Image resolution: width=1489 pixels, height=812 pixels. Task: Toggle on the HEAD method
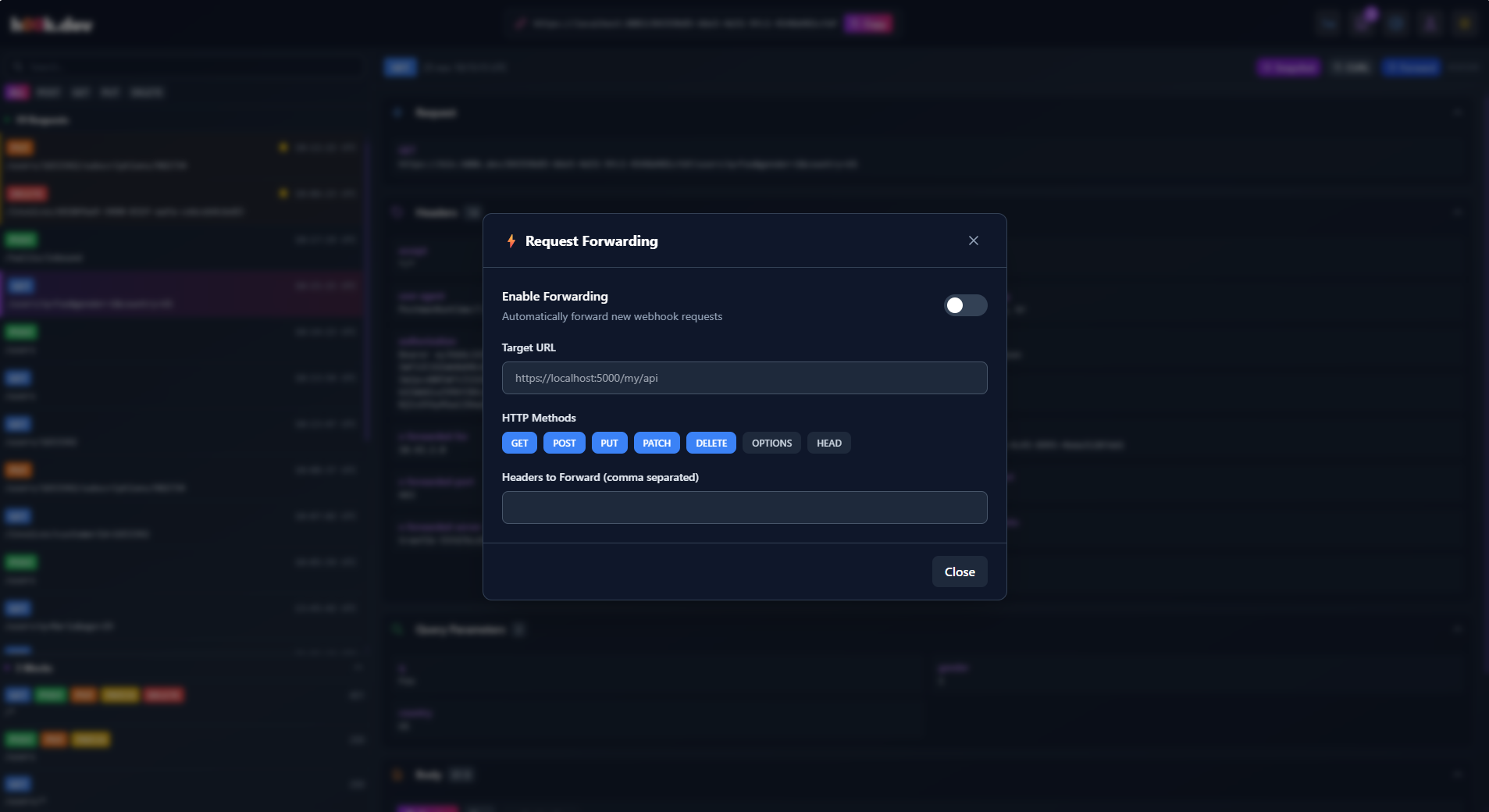(828, 443)
